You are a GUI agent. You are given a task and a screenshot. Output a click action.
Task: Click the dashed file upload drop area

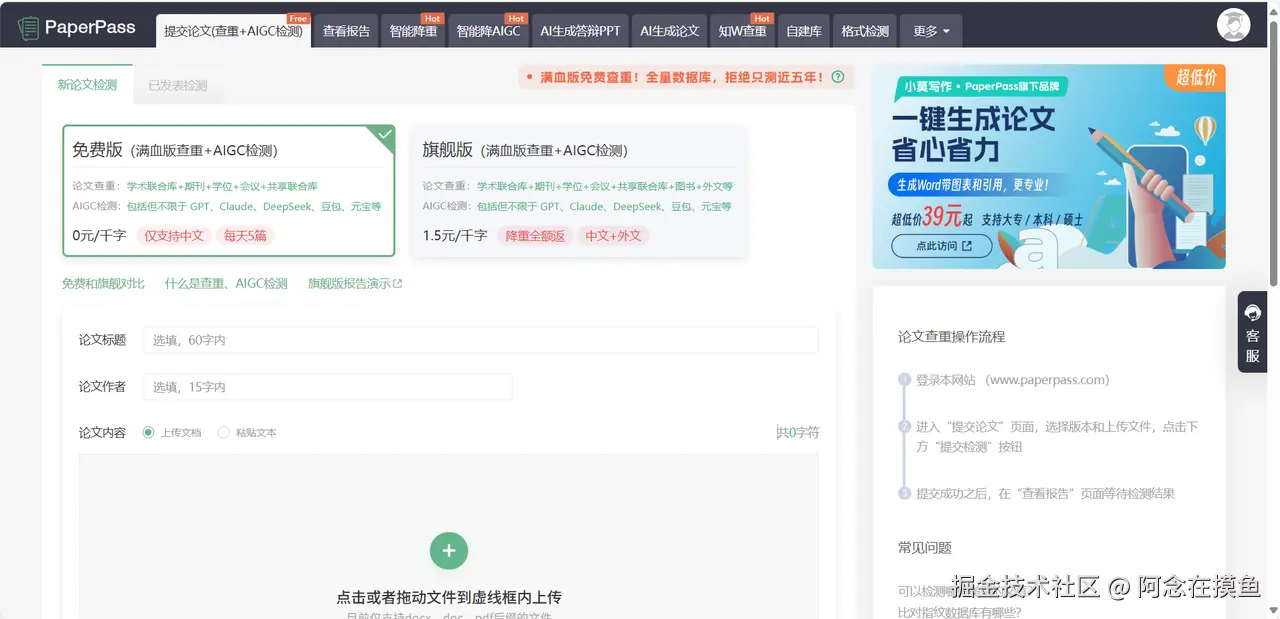tap(449, 537)
